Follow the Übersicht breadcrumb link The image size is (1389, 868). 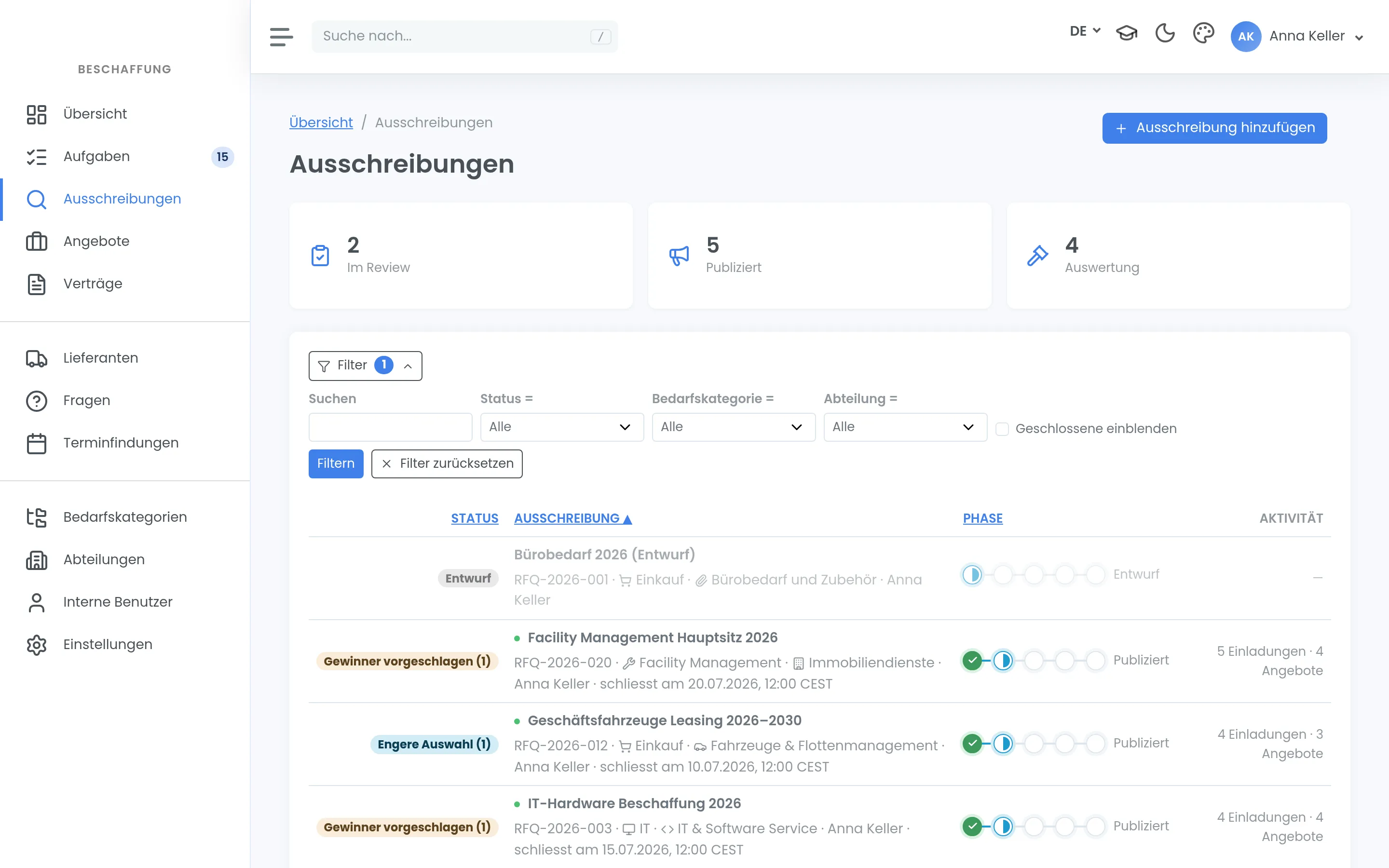coord(321,122)
